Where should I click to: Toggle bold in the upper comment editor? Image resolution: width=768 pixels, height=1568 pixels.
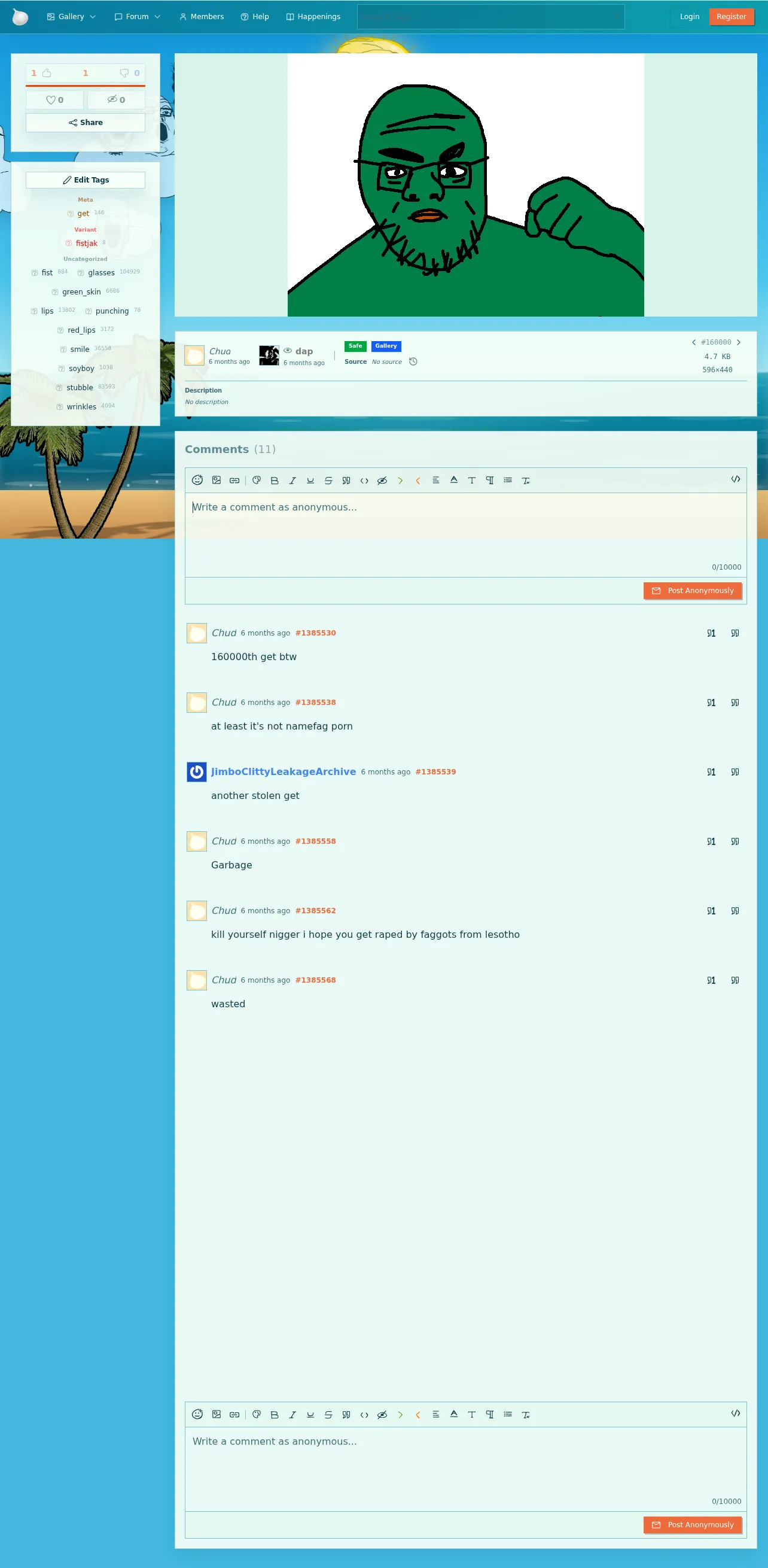[275, 480]
